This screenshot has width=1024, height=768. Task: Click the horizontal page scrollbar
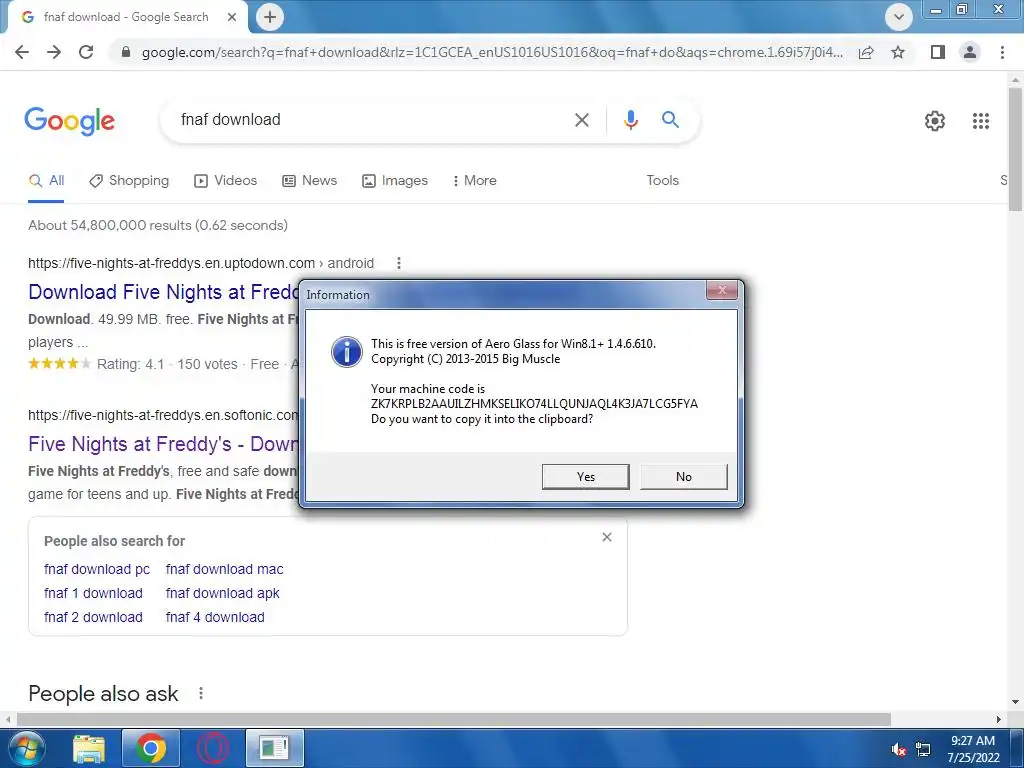click(454, 720)
